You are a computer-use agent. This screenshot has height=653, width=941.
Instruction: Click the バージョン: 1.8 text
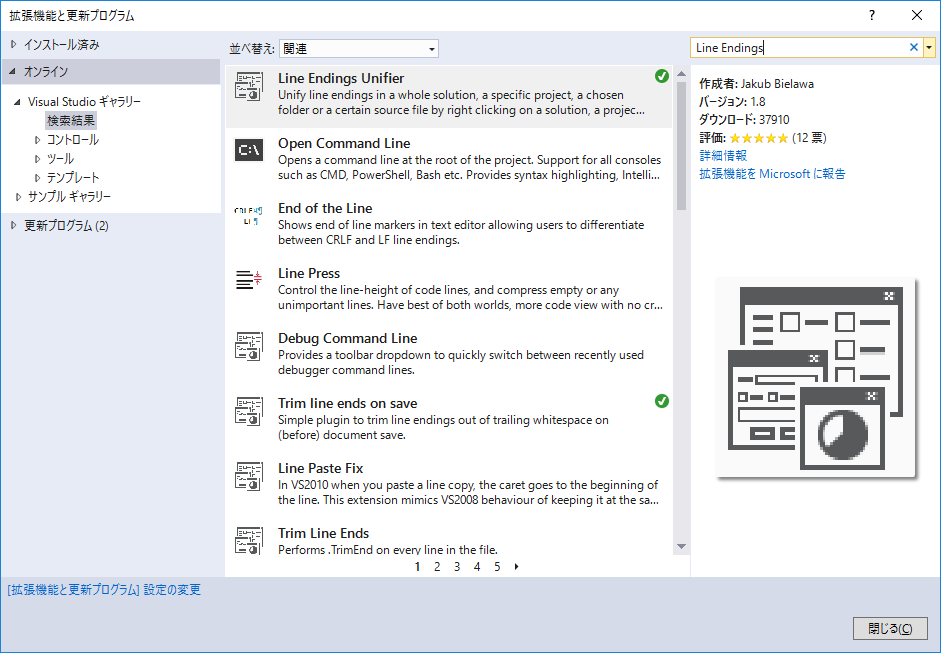click(732, 101)
